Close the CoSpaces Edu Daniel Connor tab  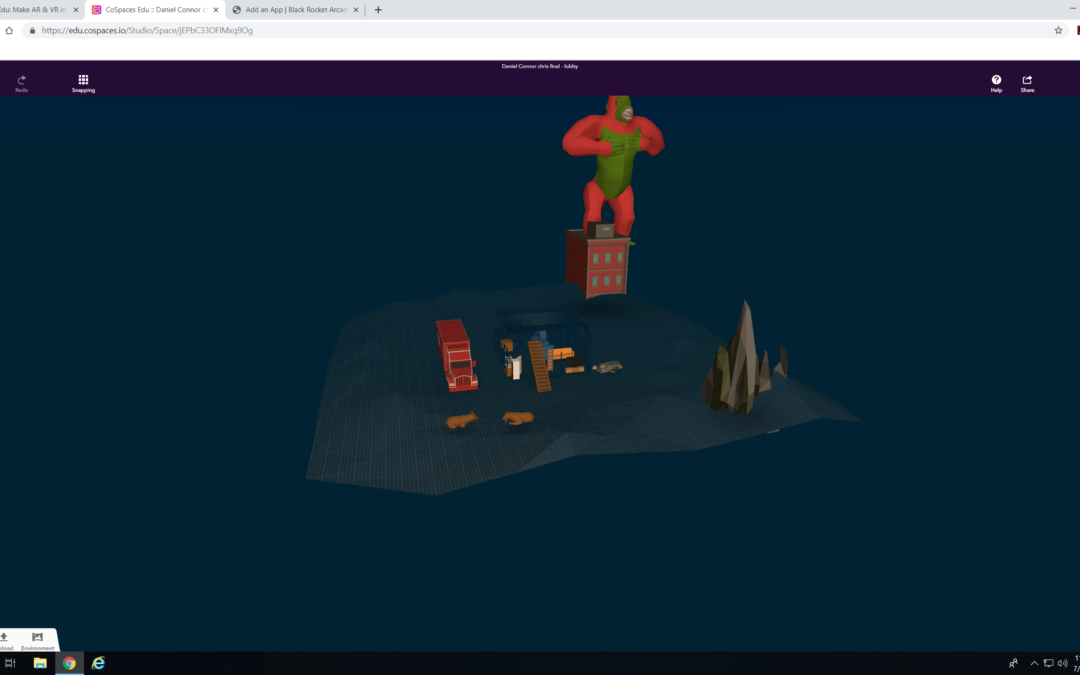click(216, 10)
